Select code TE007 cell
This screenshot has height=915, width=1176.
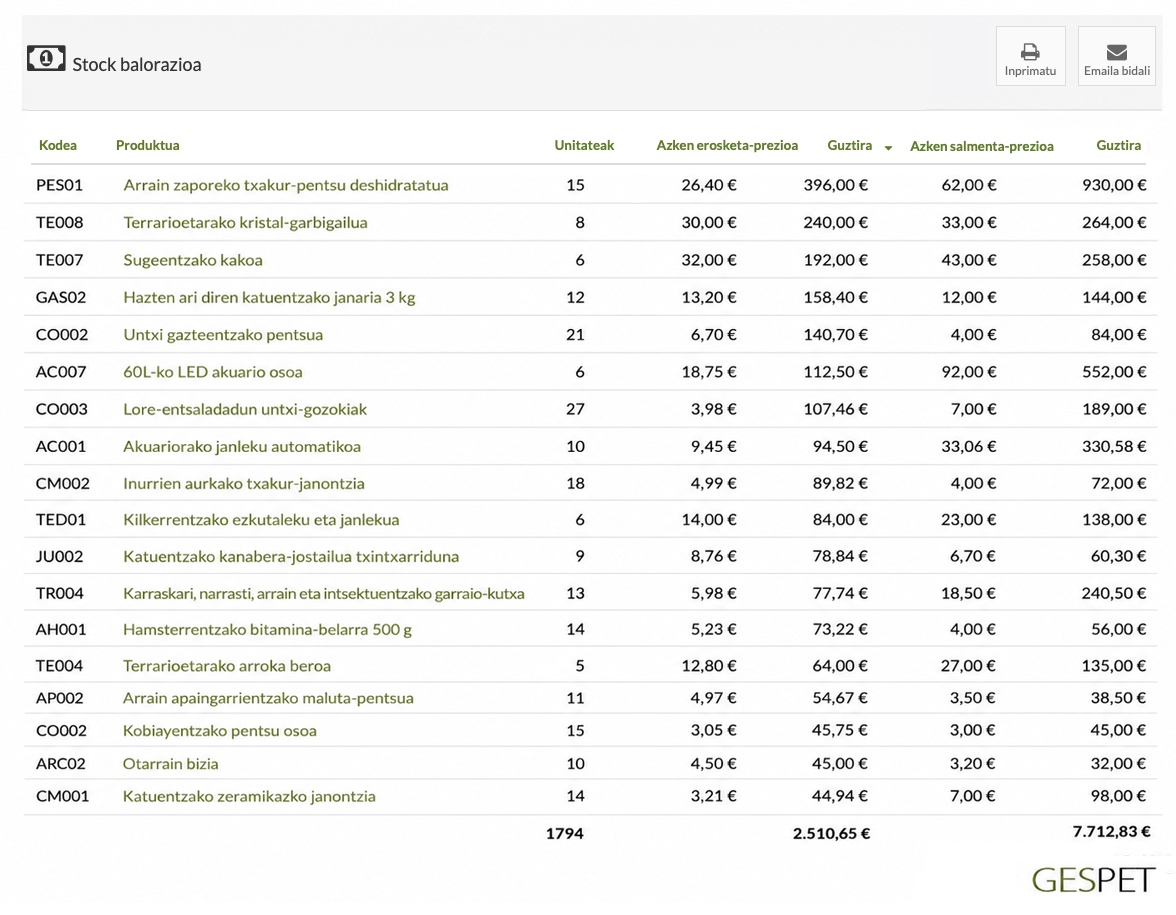tap(59, 260)
